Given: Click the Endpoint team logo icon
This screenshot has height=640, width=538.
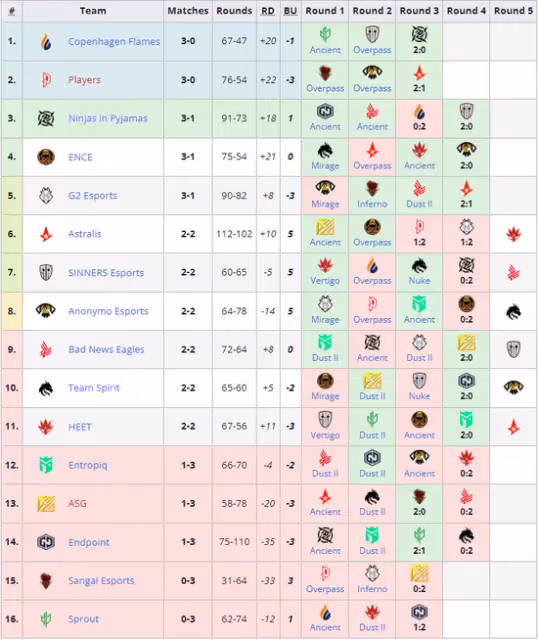Looking at the screenshot, I should (x=46, y=542).
